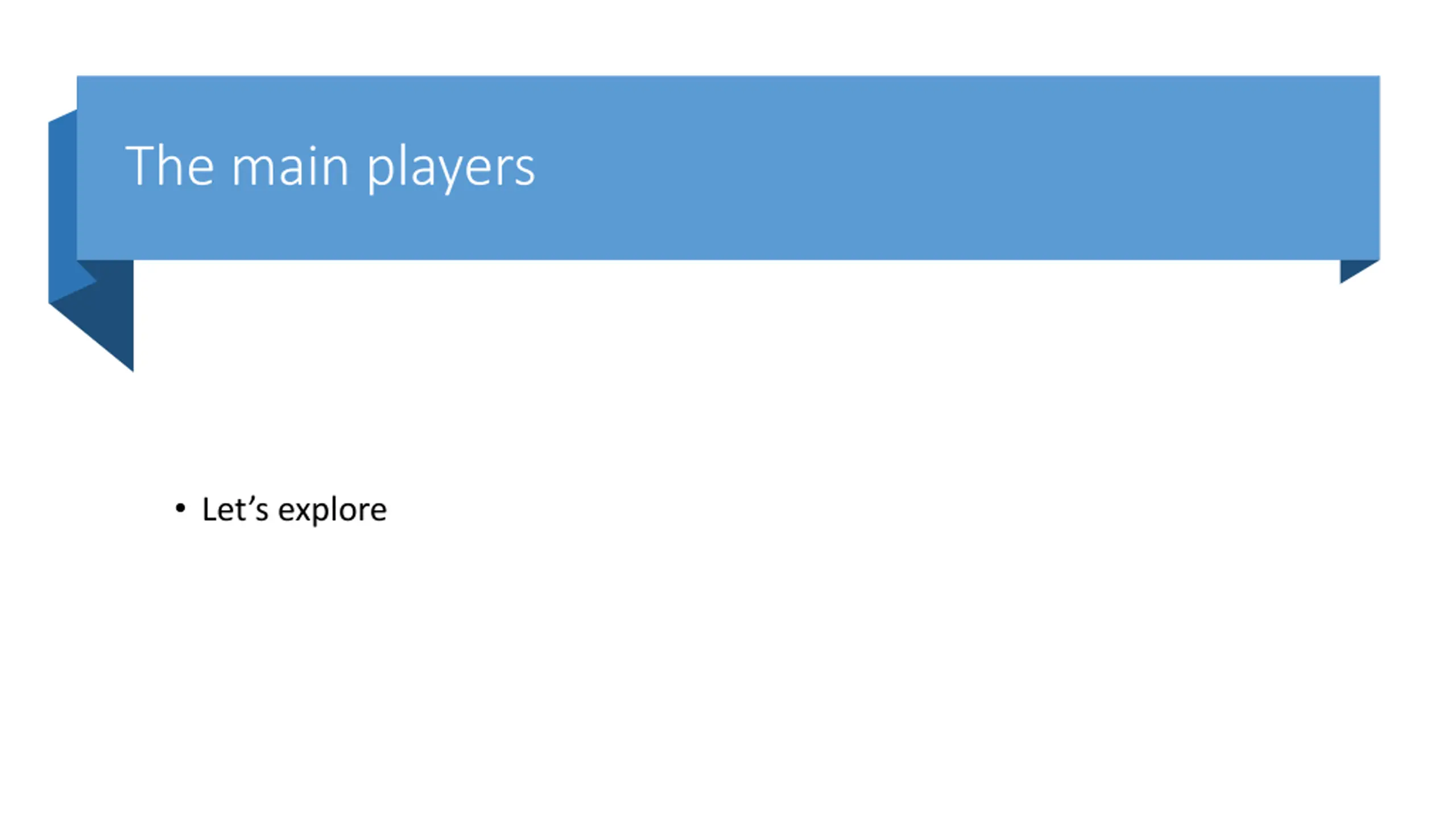Screen dimensions: 1456x819
Task: Click the center of the blue title banner
Action: [728, 168]
